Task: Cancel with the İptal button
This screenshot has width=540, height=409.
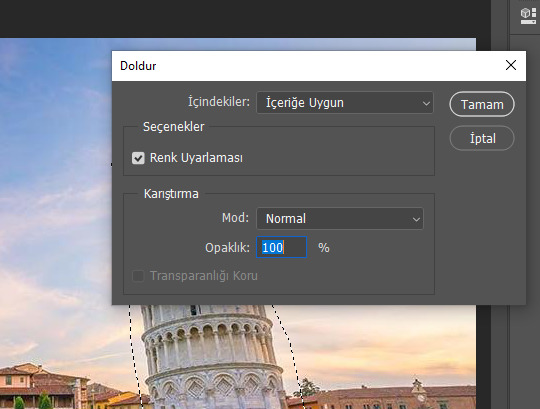Action: (482, 138)
